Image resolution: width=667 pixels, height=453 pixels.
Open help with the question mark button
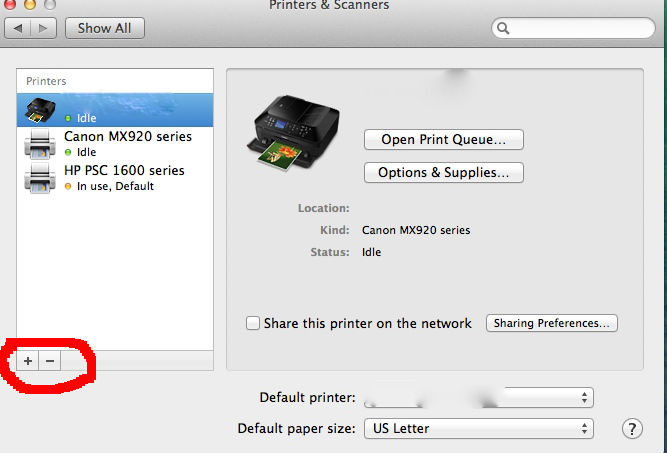pyautogui.click(x=631, y=429)
